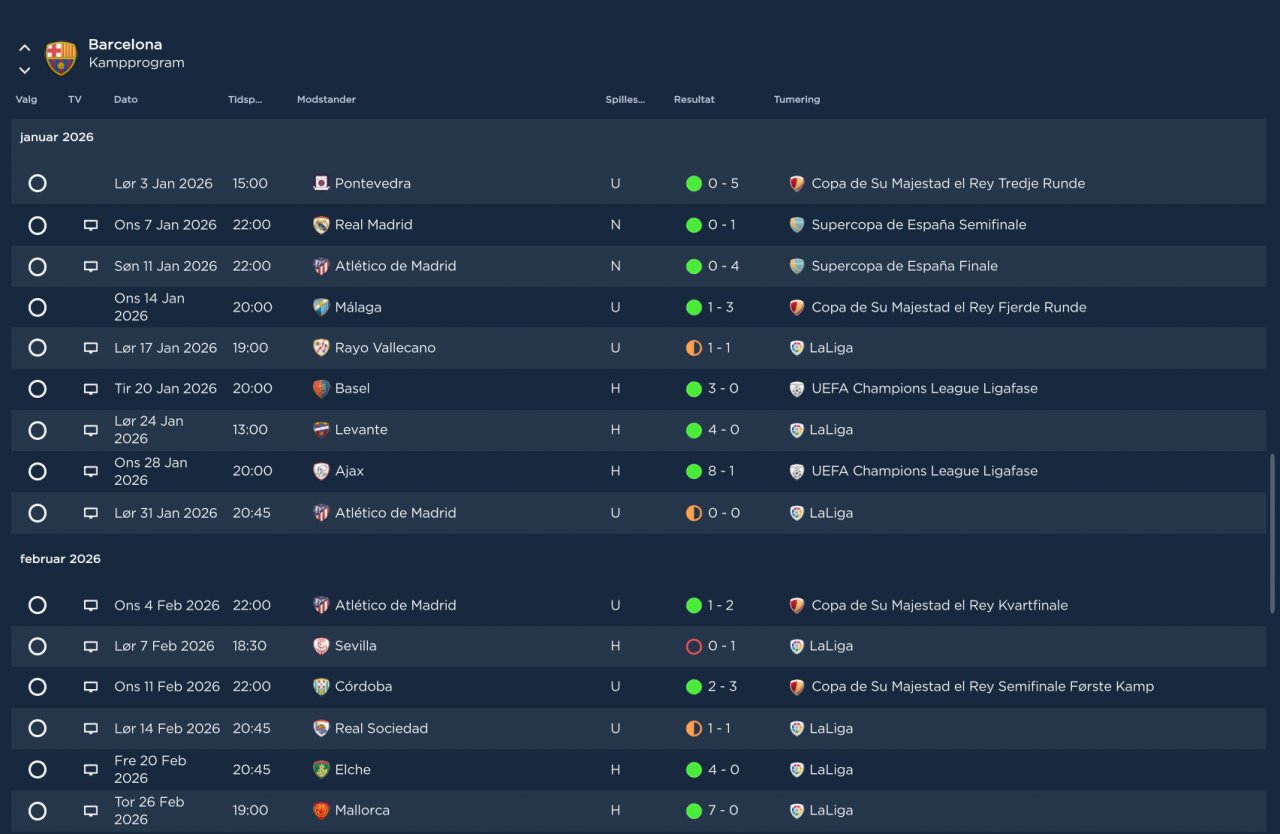Click the Barcelona club name in the header

[x=125, y=44]
